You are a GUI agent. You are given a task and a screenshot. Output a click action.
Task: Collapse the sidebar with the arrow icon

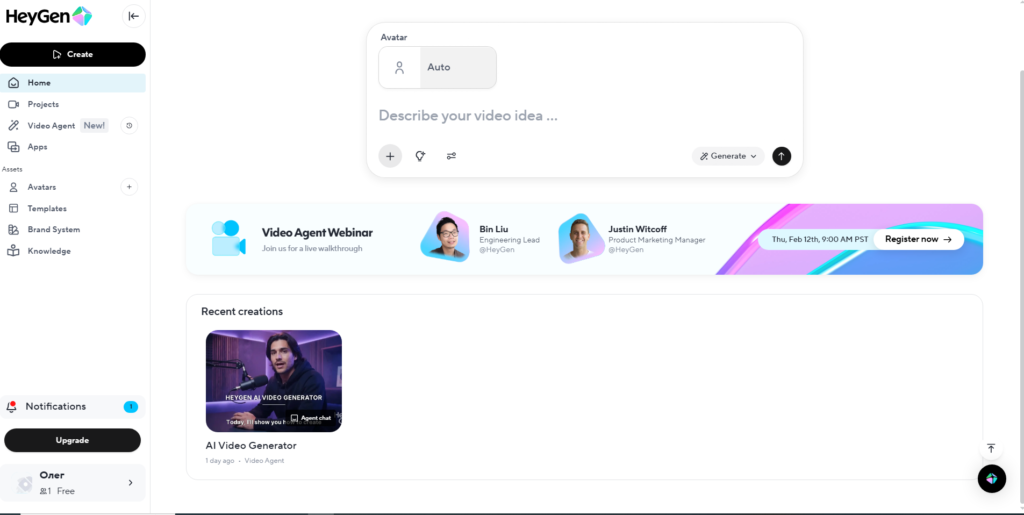pos(134,16)
